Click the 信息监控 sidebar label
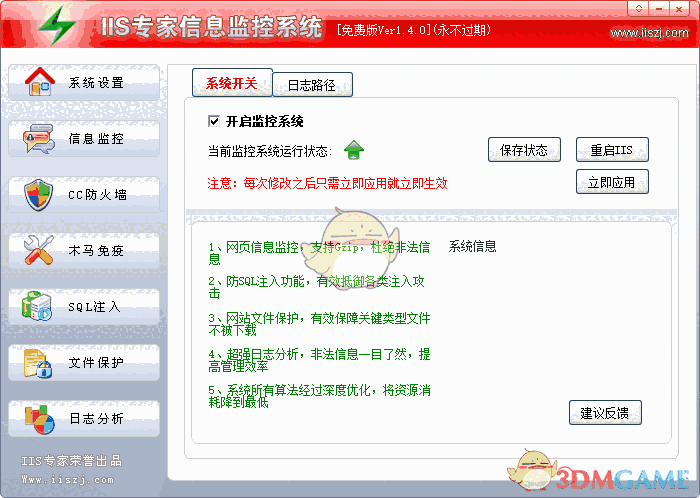Screen dimensions: 700x498 (x=96, y=139)
